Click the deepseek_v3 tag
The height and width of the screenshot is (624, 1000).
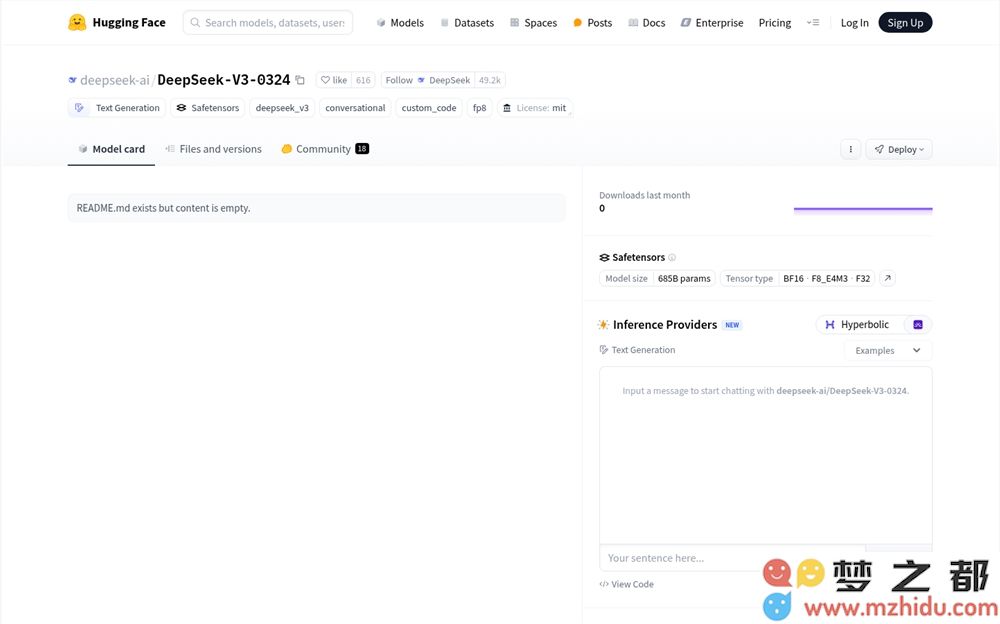point(282,108)
